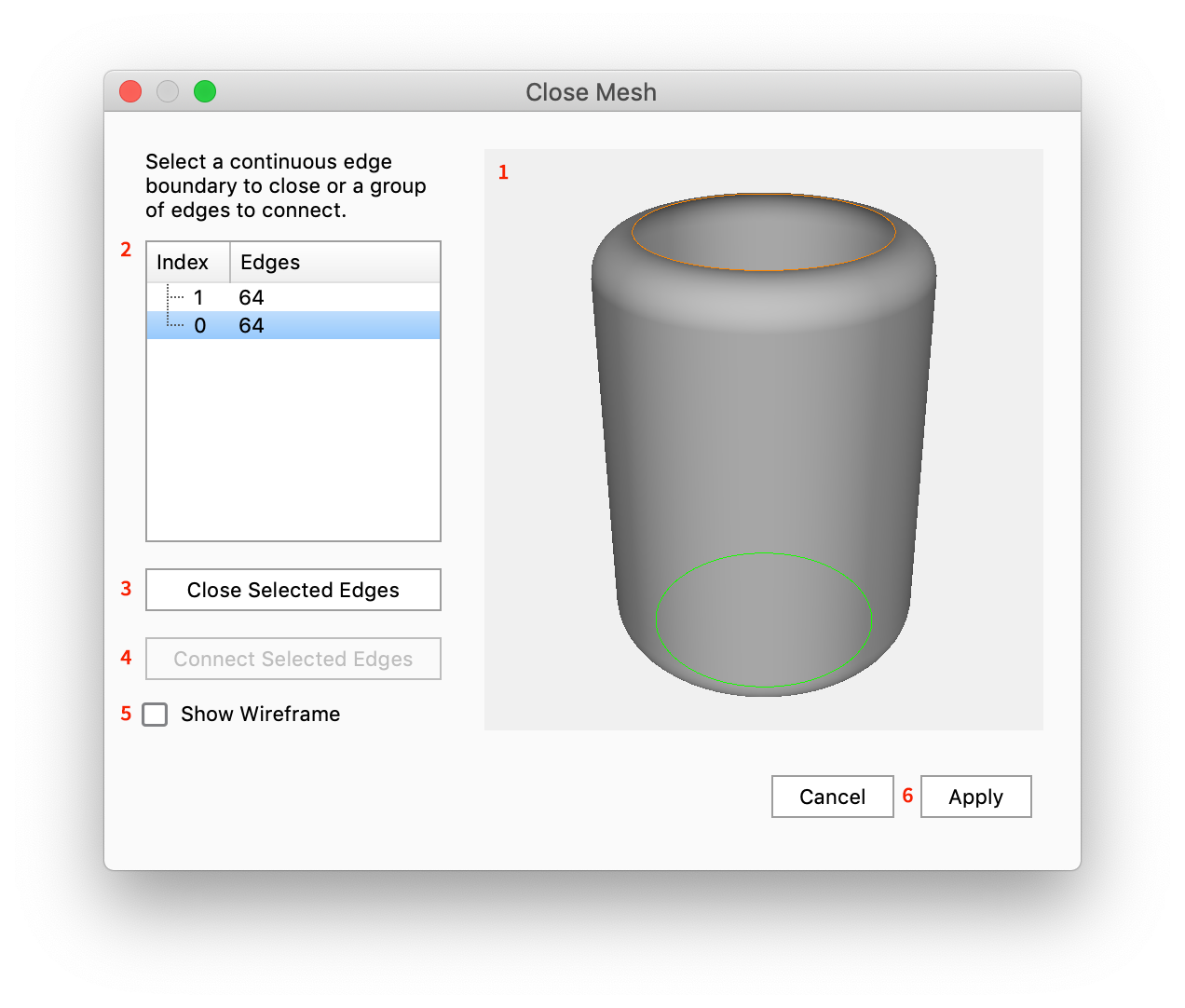The width and height of the screenshot is (1185, 1008).
Task: Apply the mesh closing operation
Action: [x=975, y=797]
